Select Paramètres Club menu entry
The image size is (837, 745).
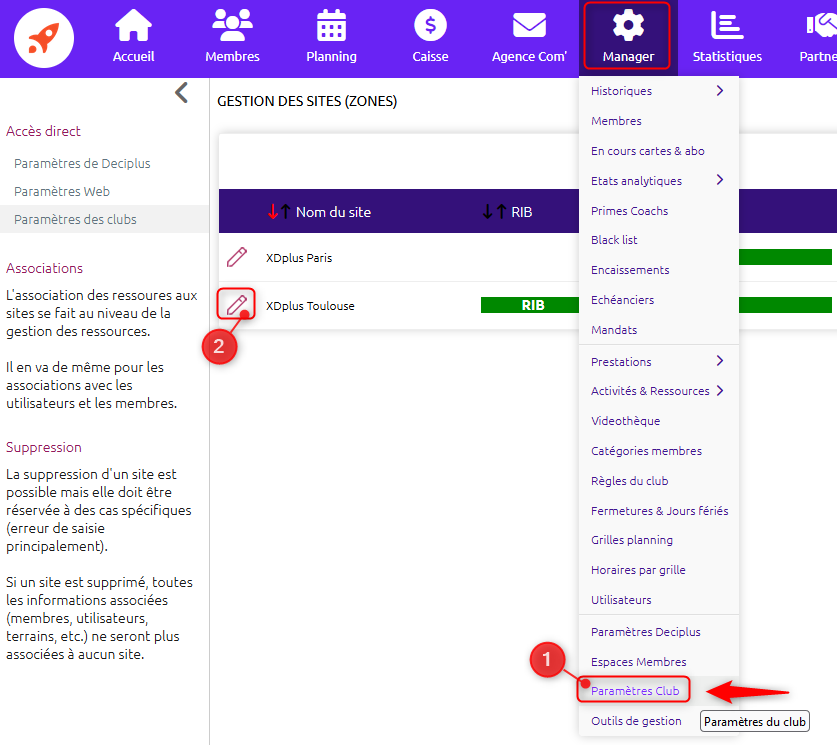(x=635, y=691)
